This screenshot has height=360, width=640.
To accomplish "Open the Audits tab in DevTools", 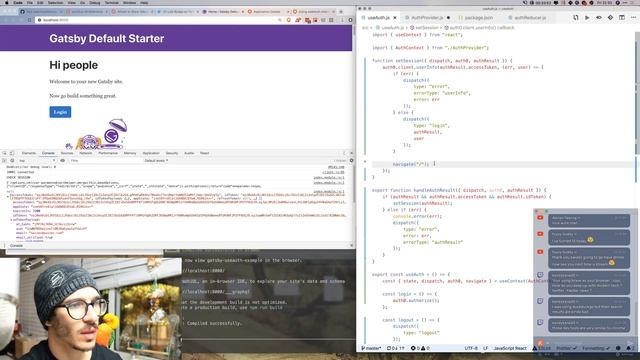I will pyautogui.click(x=189, y=153).
